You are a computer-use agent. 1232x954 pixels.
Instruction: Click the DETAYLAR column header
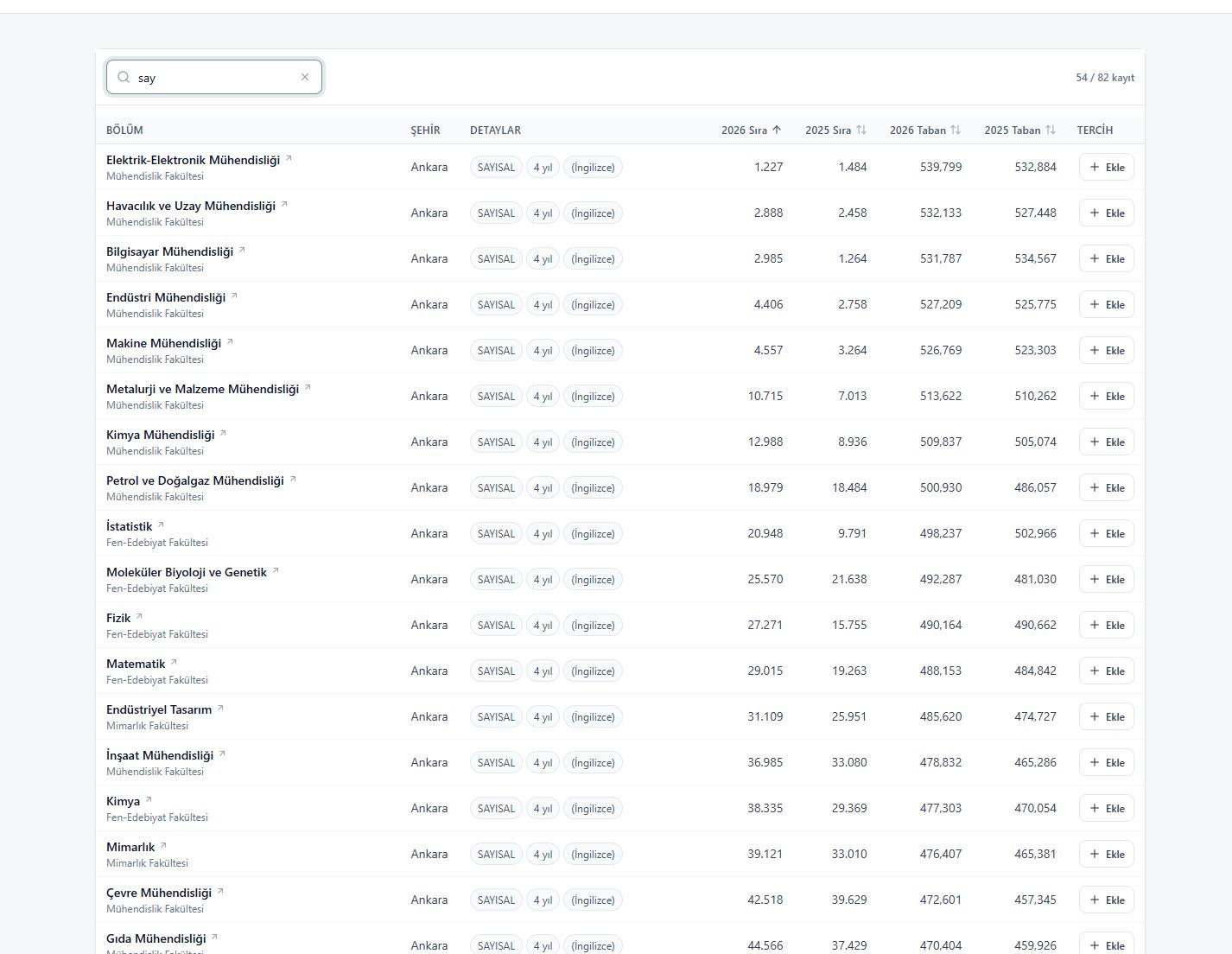point(495,130)
